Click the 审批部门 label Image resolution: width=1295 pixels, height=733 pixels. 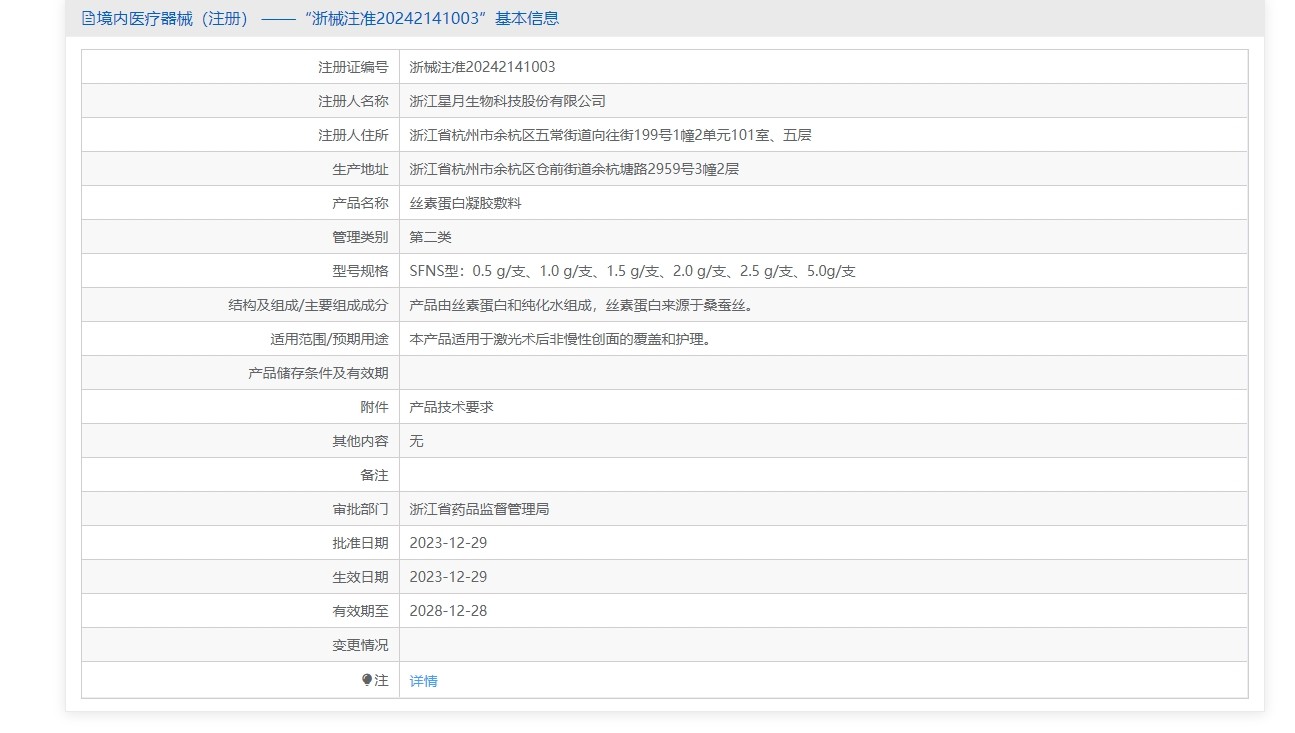360,509
